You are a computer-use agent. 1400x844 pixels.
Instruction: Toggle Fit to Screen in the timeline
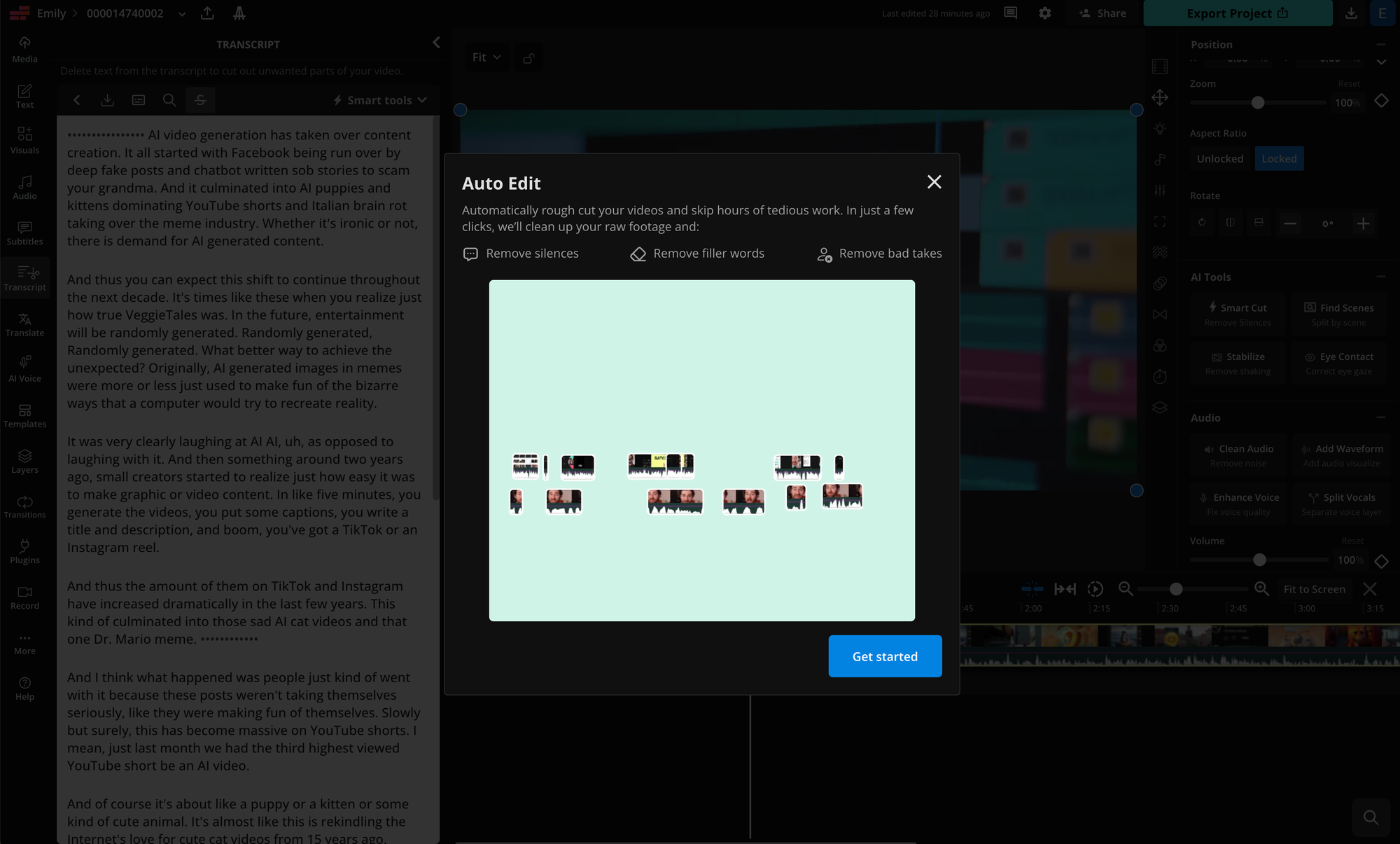(x=1314, y=589)
